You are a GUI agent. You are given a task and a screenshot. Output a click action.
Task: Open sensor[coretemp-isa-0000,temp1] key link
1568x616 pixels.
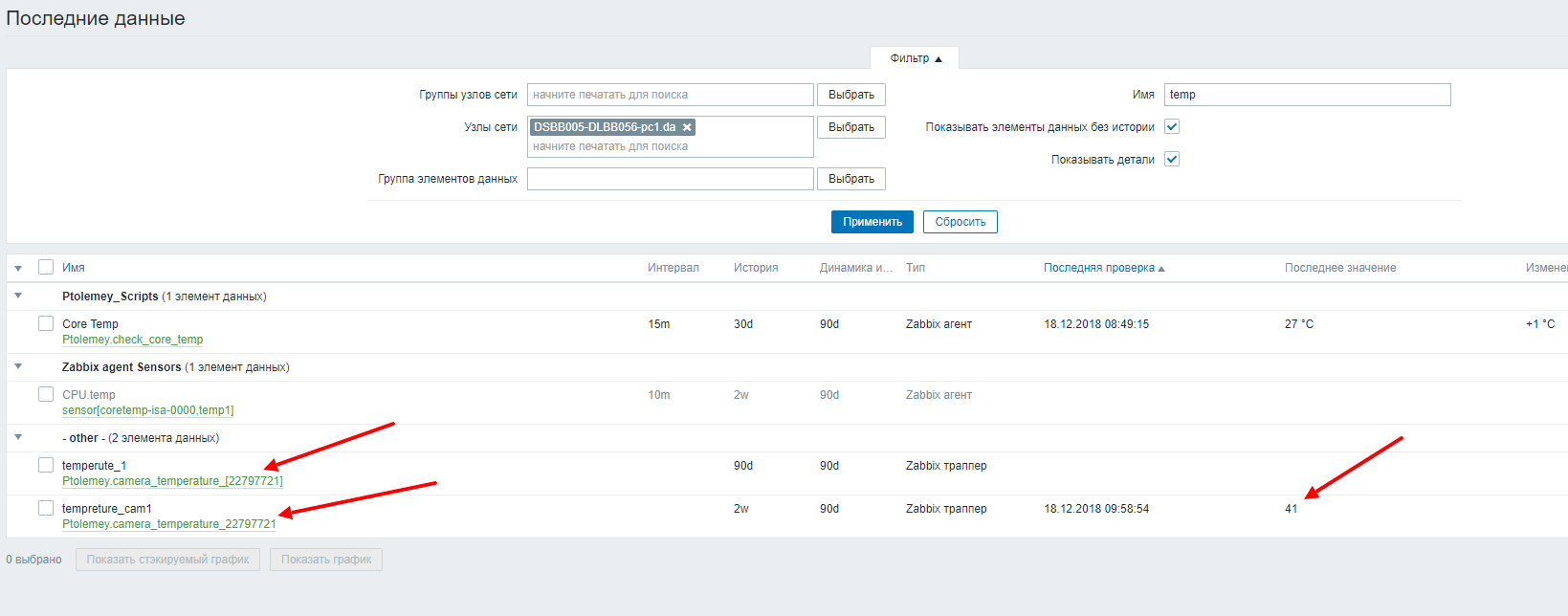148,410
